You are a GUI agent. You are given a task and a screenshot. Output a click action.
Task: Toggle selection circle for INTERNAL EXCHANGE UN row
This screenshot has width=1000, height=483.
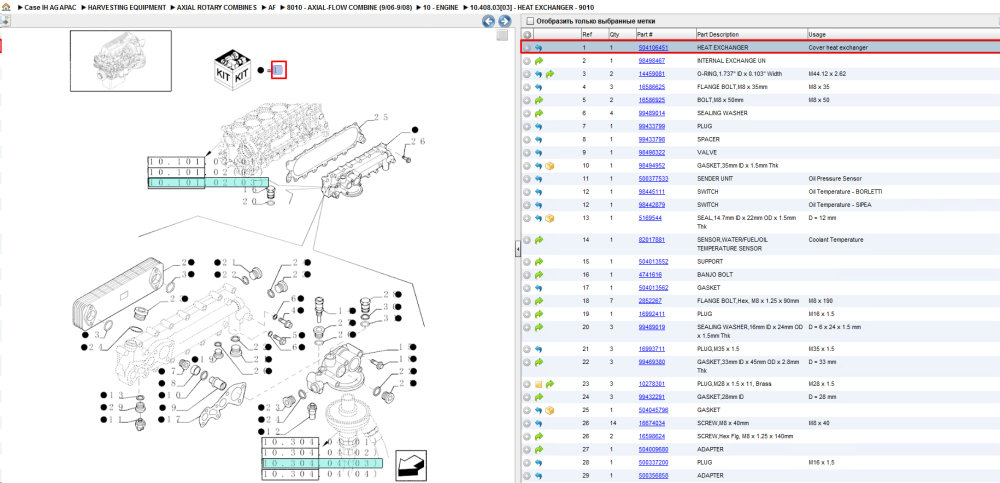tap(527, 61)
